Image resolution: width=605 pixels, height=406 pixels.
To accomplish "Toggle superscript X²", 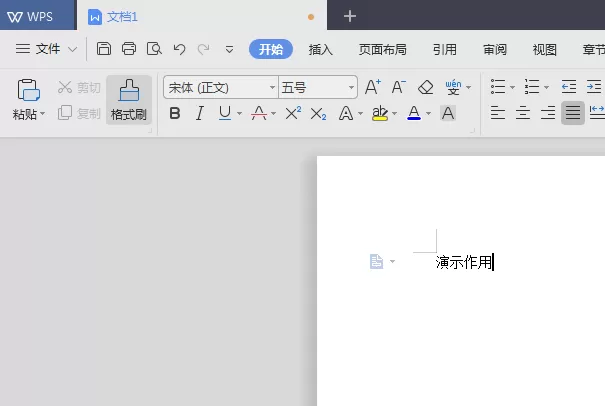I will point(293,113).
